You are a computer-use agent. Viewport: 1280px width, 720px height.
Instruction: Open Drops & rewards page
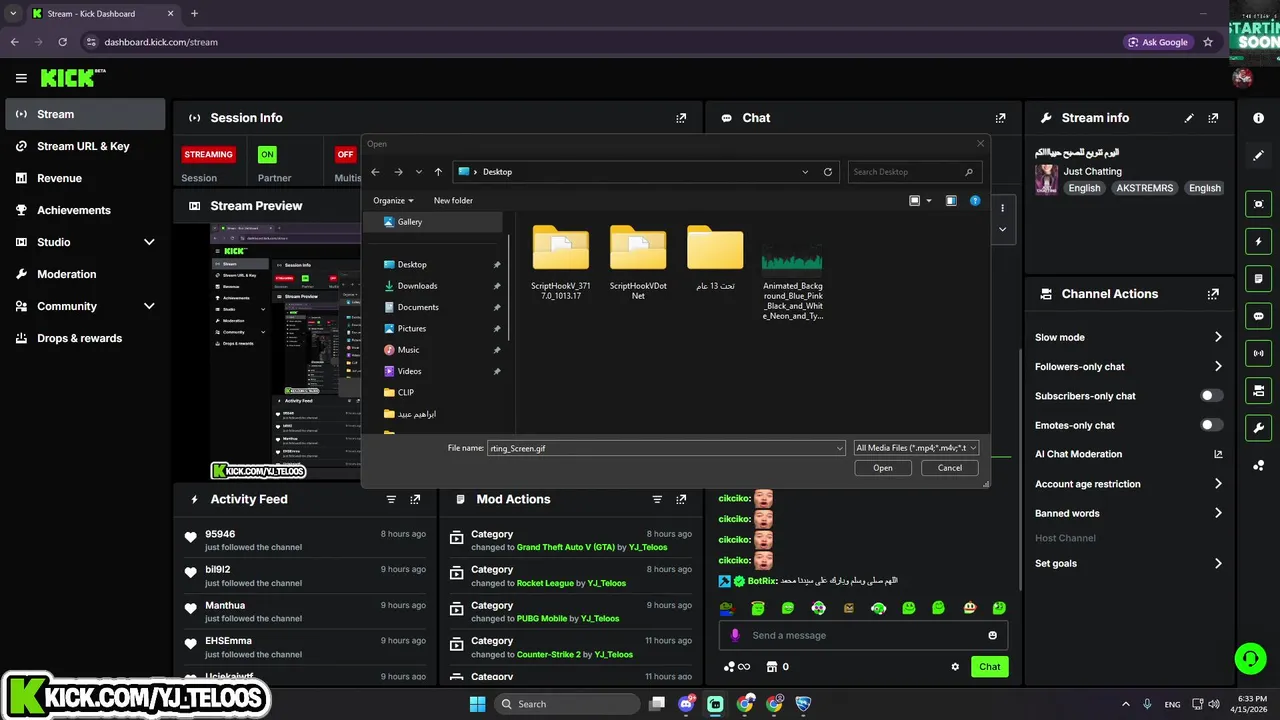(85, 338)
